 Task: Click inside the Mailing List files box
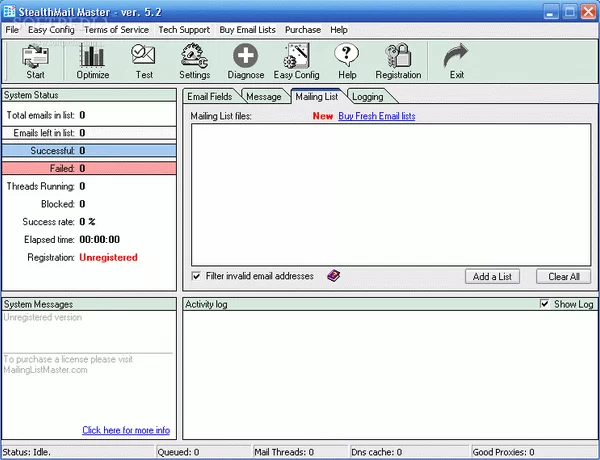point(391,194)
